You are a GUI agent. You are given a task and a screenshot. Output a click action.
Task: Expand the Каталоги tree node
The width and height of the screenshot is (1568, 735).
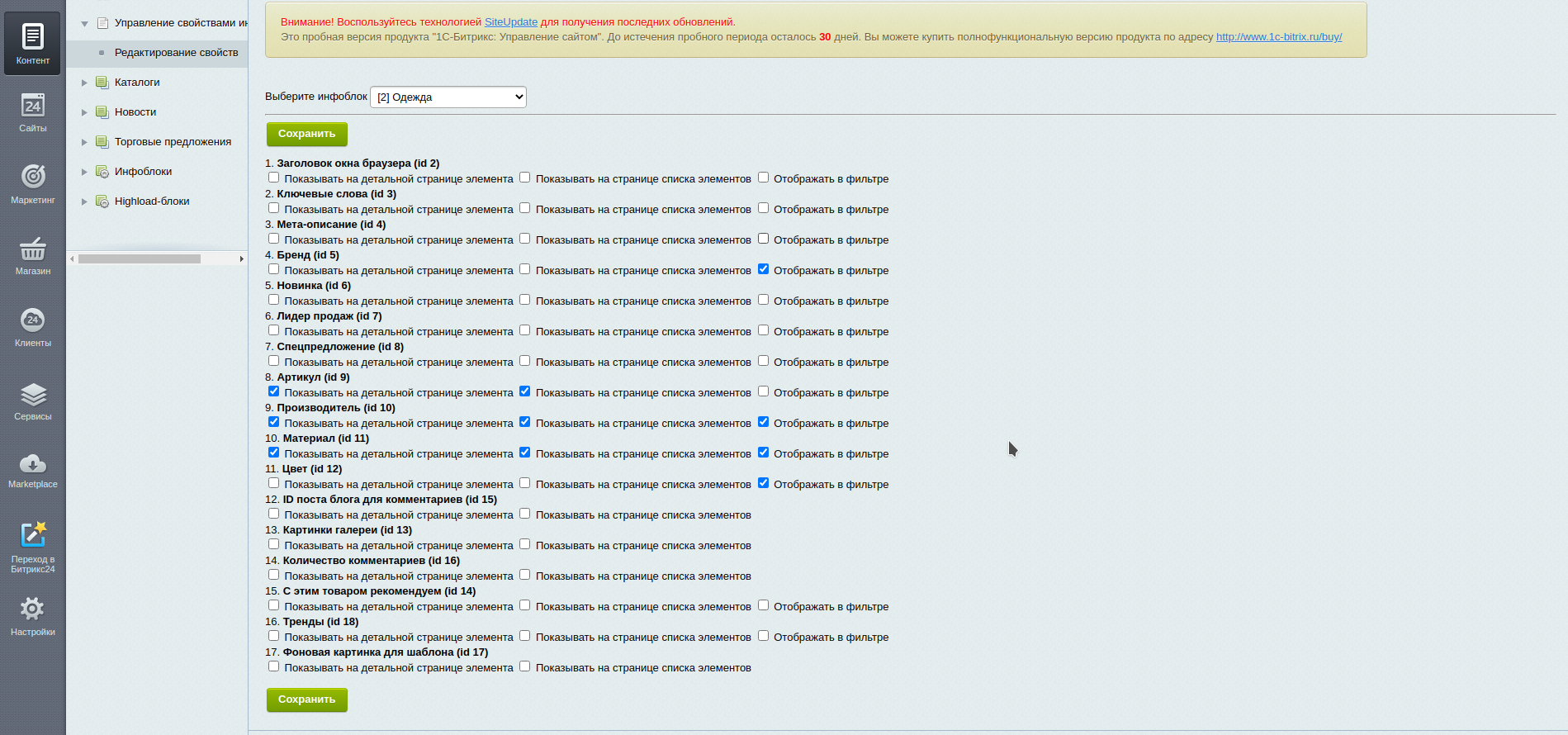click(84, 83)
